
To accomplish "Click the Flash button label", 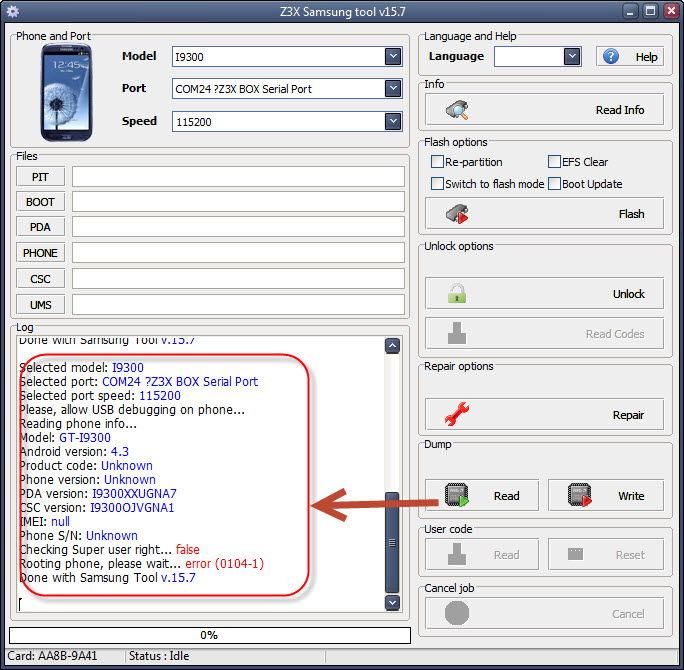I will 631,214.
